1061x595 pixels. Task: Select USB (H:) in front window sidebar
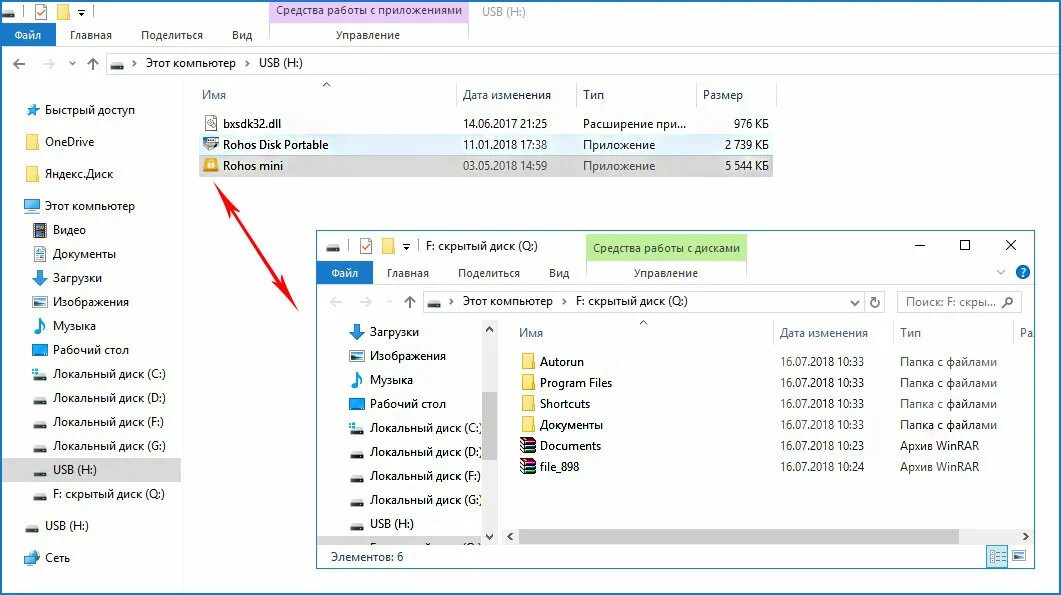(x=391, y=524)
